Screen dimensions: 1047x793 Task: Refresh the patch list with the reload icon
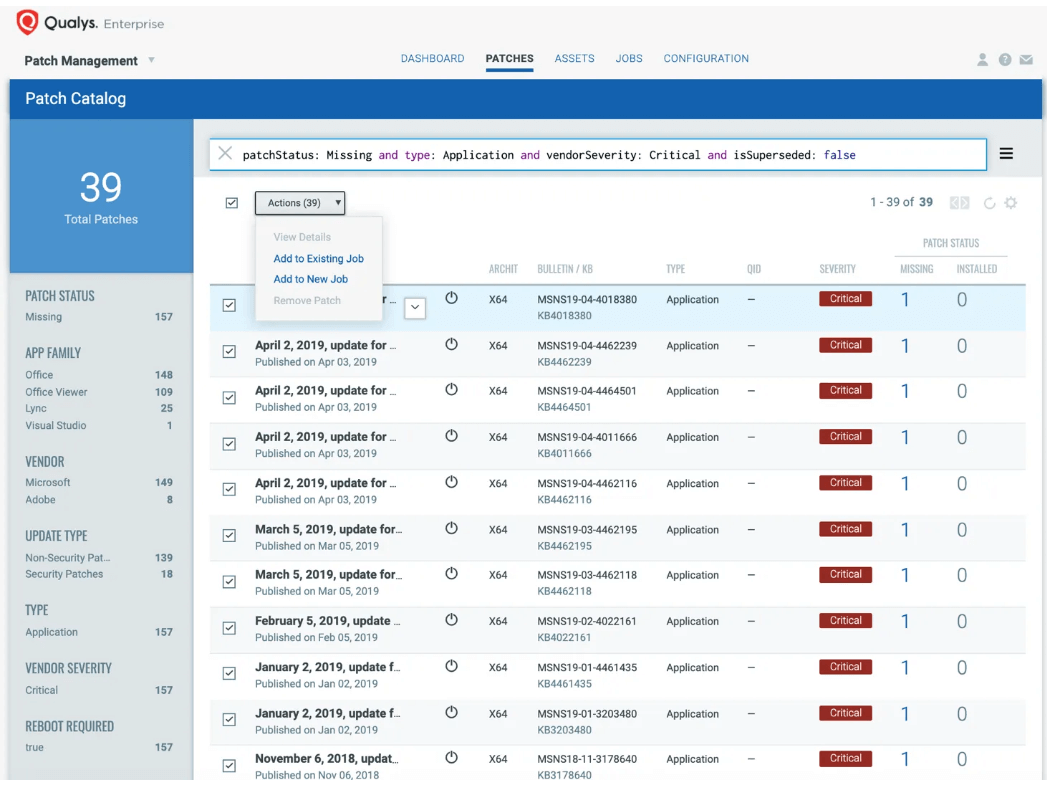(989, 202)
